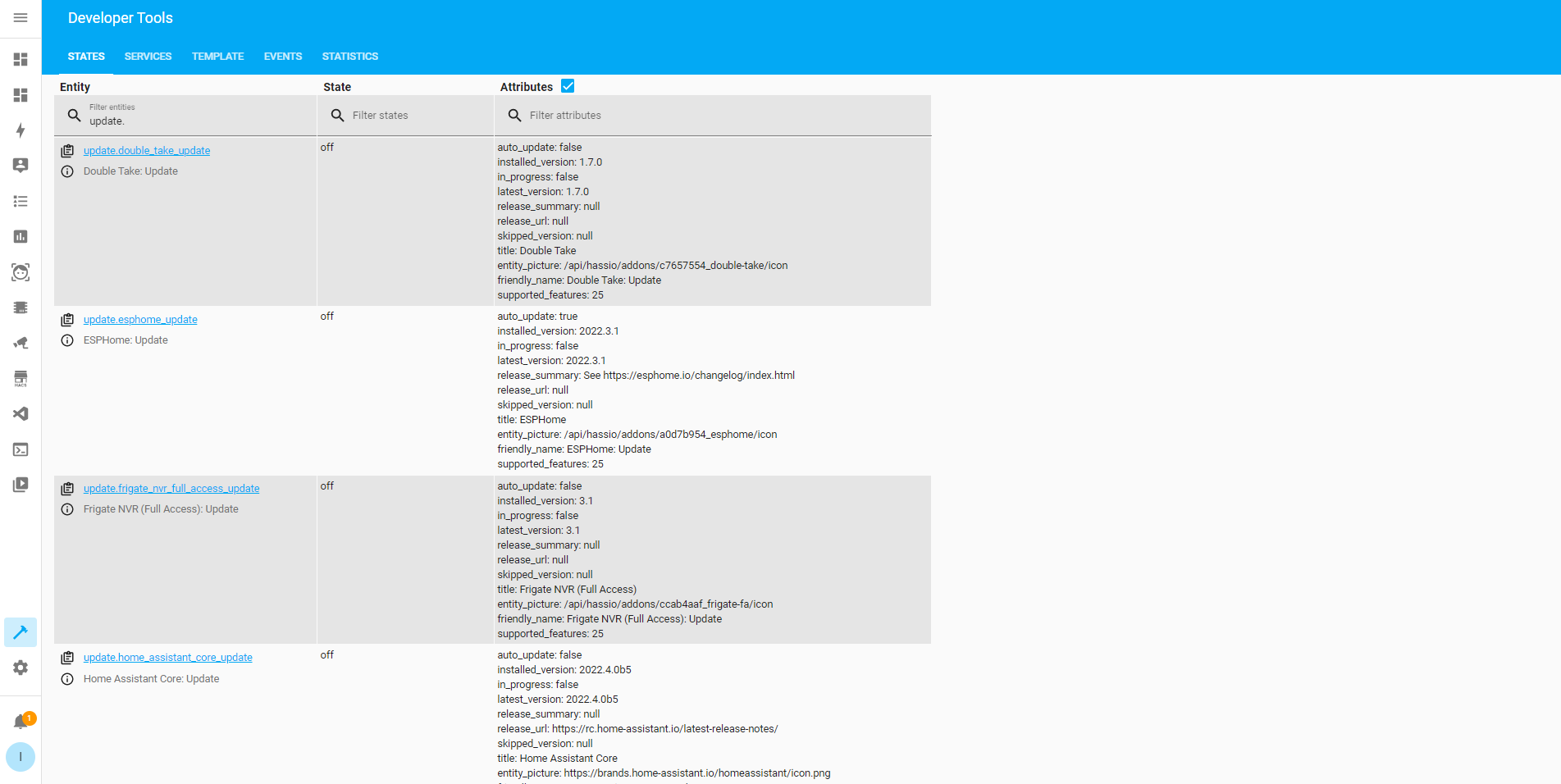Viewport: 1561px width, 784px height.
Task: Switch to the Services tab
Action: point(148,57)
